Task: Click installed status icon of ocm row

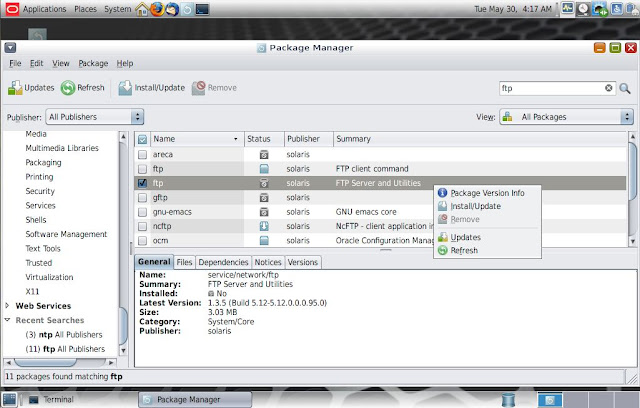Action: click(x=264, y=240)
